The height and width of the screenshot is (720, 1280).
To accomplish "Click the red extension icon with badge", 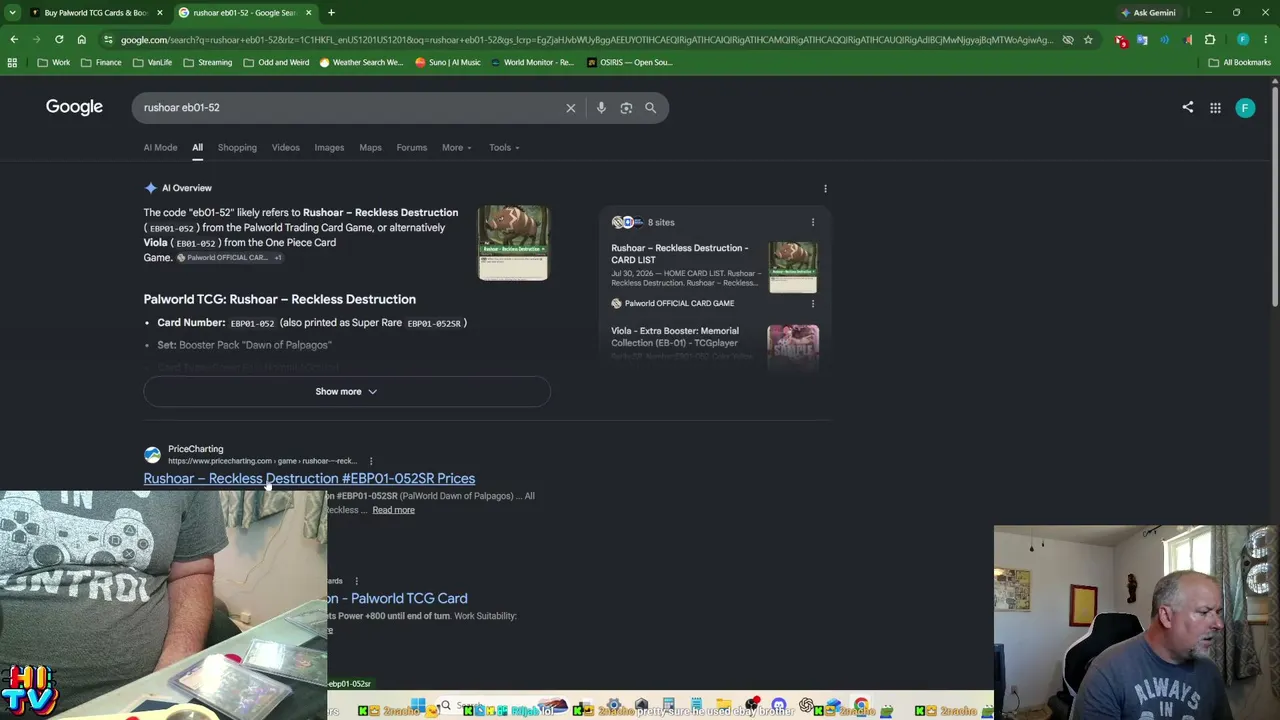I will (1121, 40).
